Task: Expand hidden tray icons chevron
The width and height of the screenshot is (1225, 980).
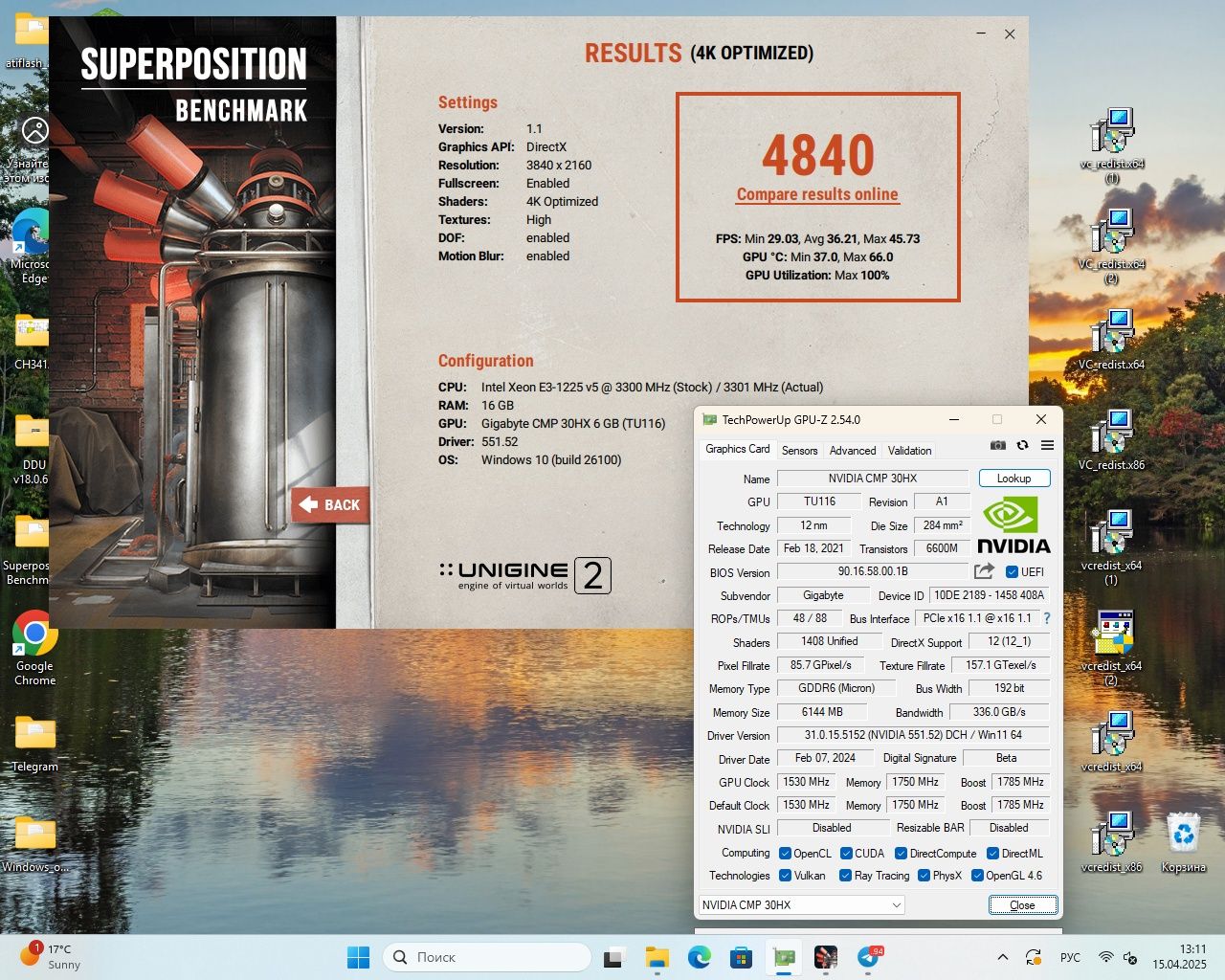Action: click(1002, 957)
